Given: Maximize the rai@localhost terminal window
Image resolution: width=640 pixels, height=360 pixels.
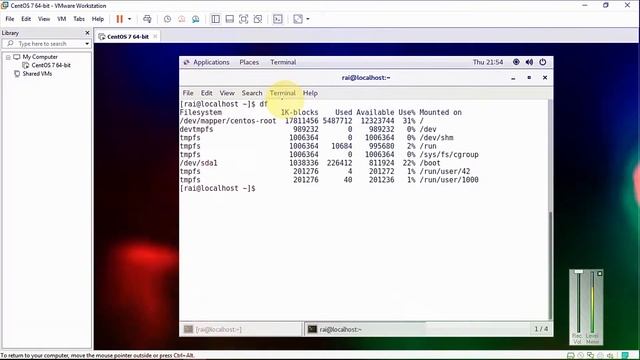Looking at the screenshot, I should [x=529, y=78].
